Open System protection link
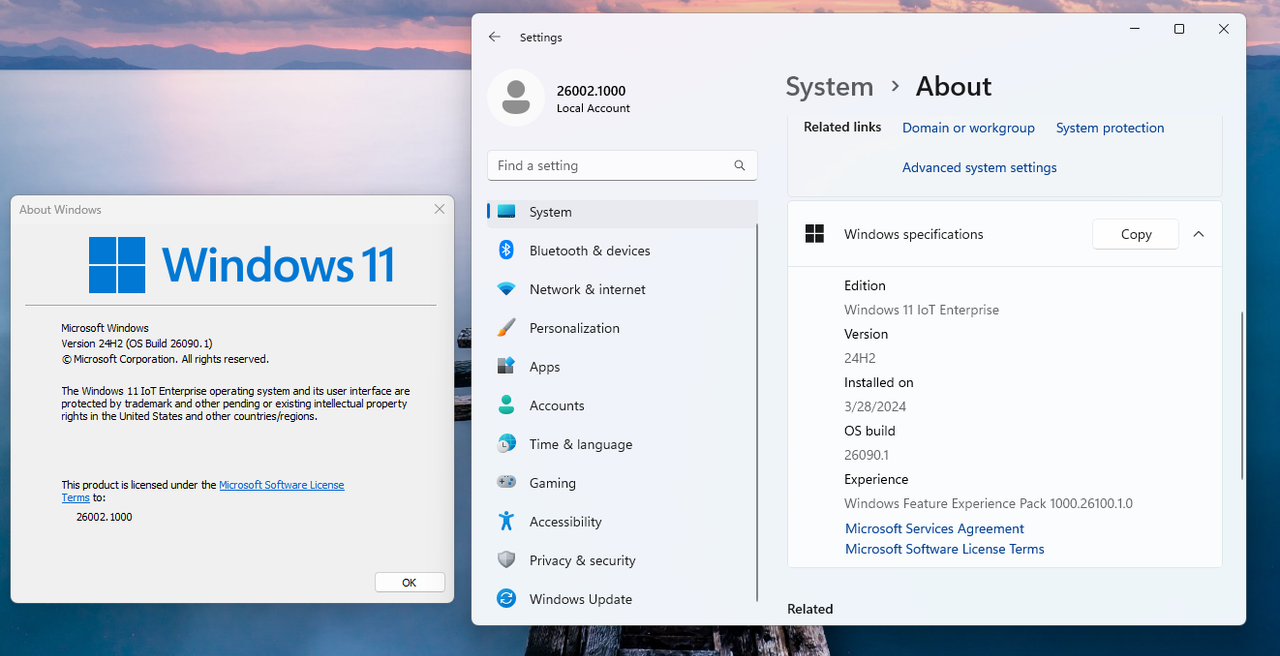Image resolution: width=1280 pixels, height=656 pixels. [x=1110, y=128]
